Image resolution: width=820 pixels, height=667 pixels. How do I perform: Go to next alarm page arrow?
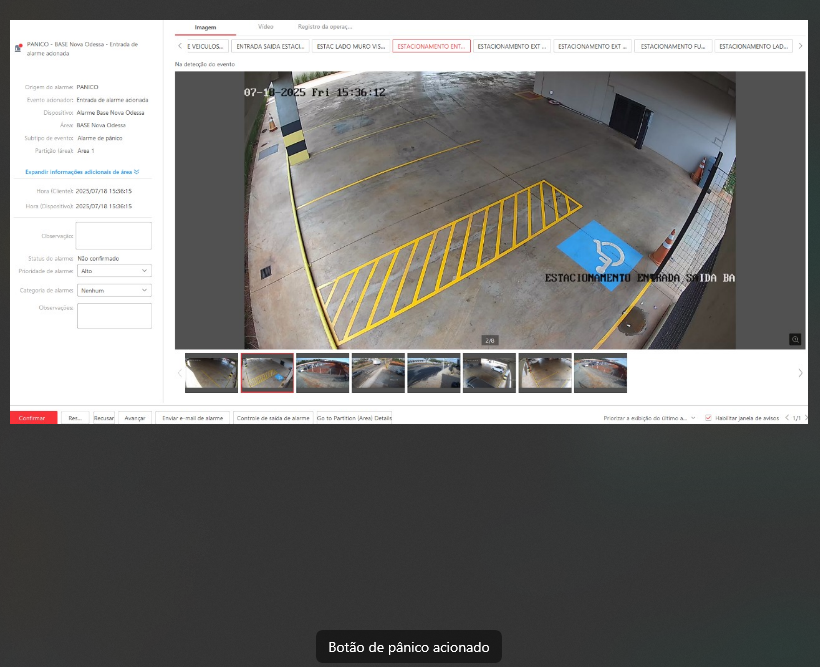tap(807, 417)
